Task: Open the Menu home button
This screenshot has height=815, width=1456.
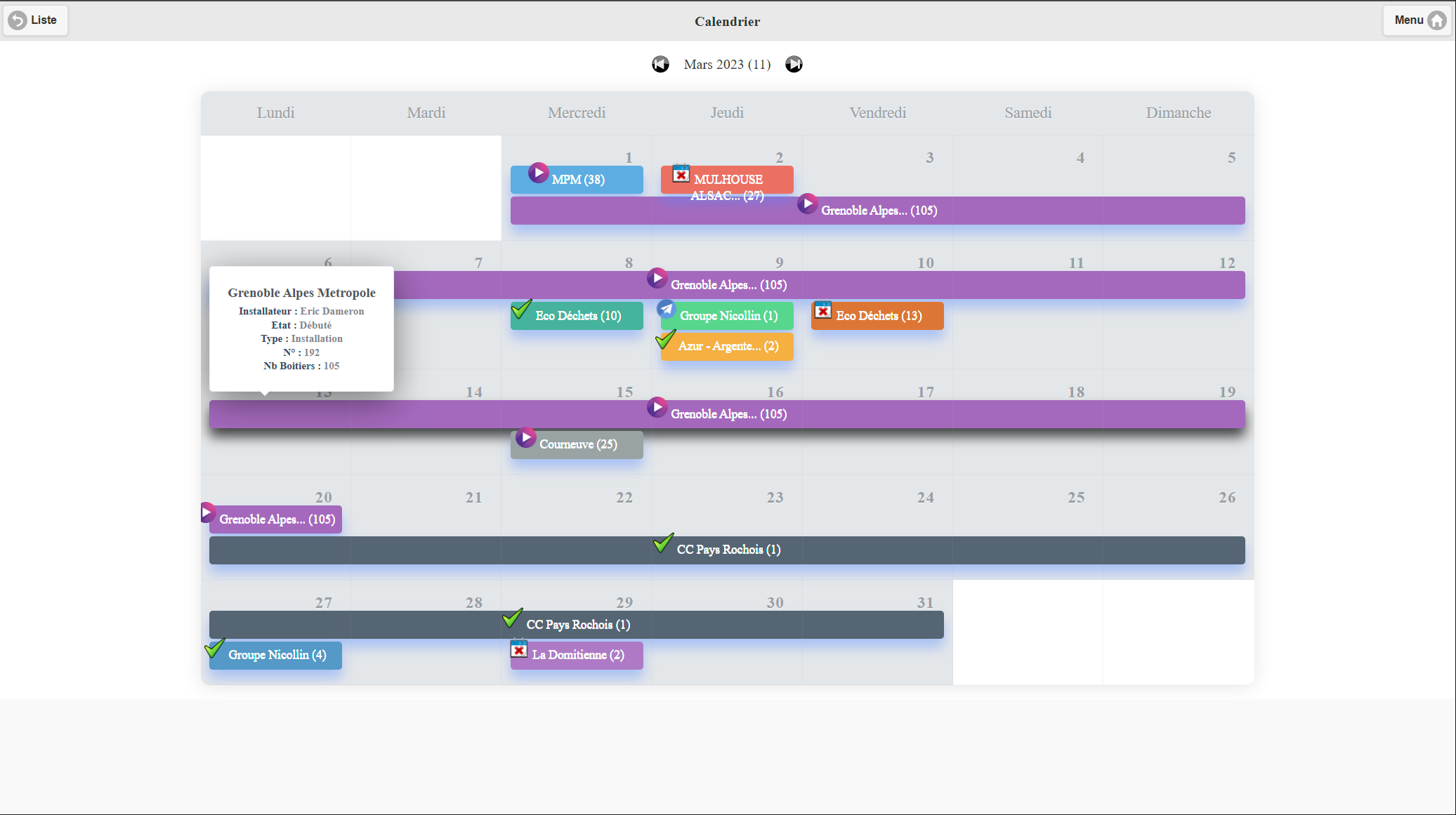Action: tap(1417, 20)
